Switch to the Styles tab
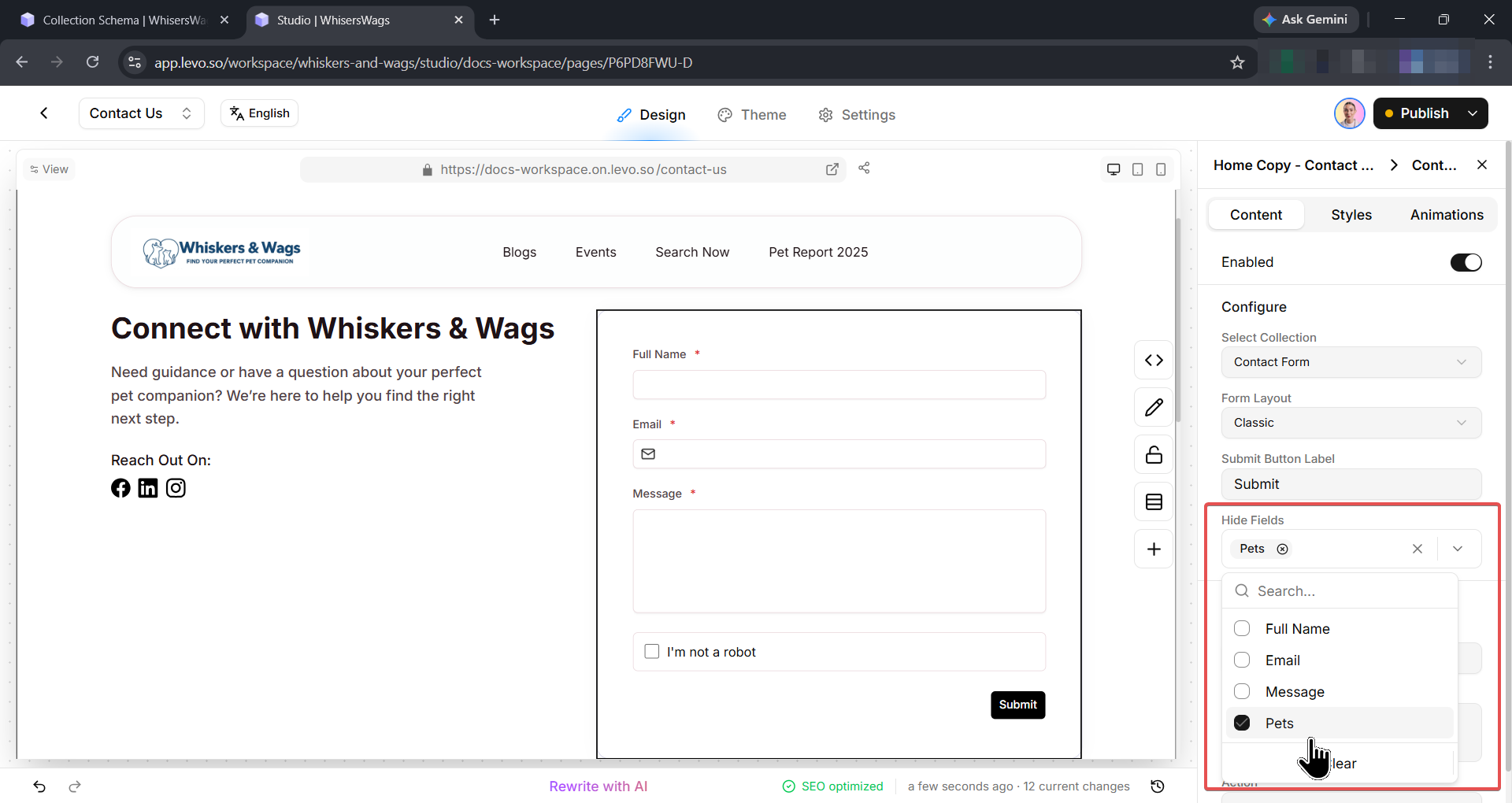The image size is (1512, 803). tap(1351, 215)
